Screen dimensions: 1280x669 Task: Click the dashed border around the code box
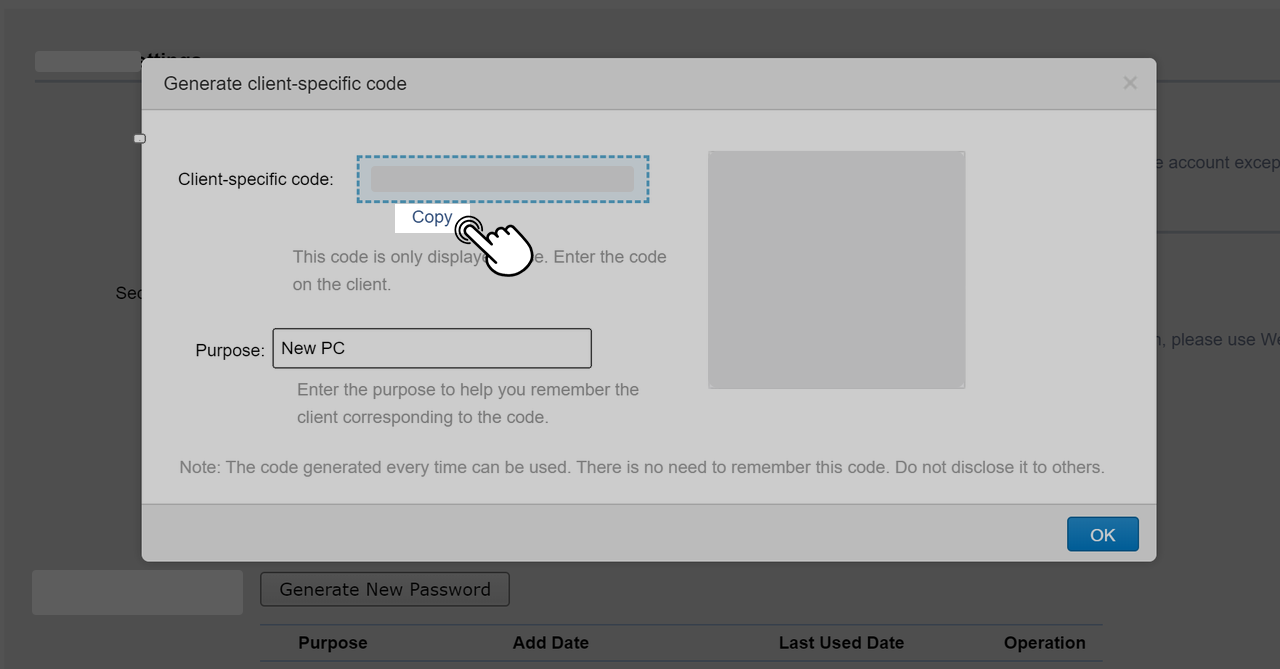(x=503, y=155)
